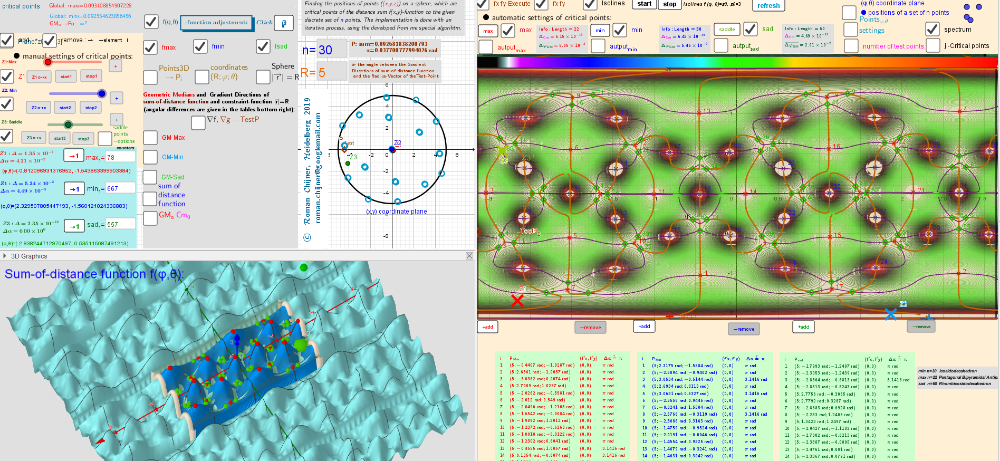This screenshot has height=461, width=1000.
Task: Click the start2 button
Action: tap(66, 106)
